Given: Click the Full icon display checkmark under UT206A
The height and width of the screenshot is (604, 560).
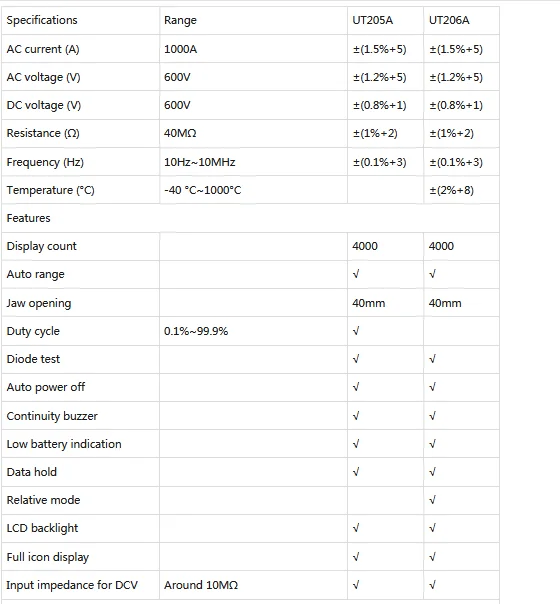Looking at the screenshot, I should pyautogui.click(x=433, y=557).
